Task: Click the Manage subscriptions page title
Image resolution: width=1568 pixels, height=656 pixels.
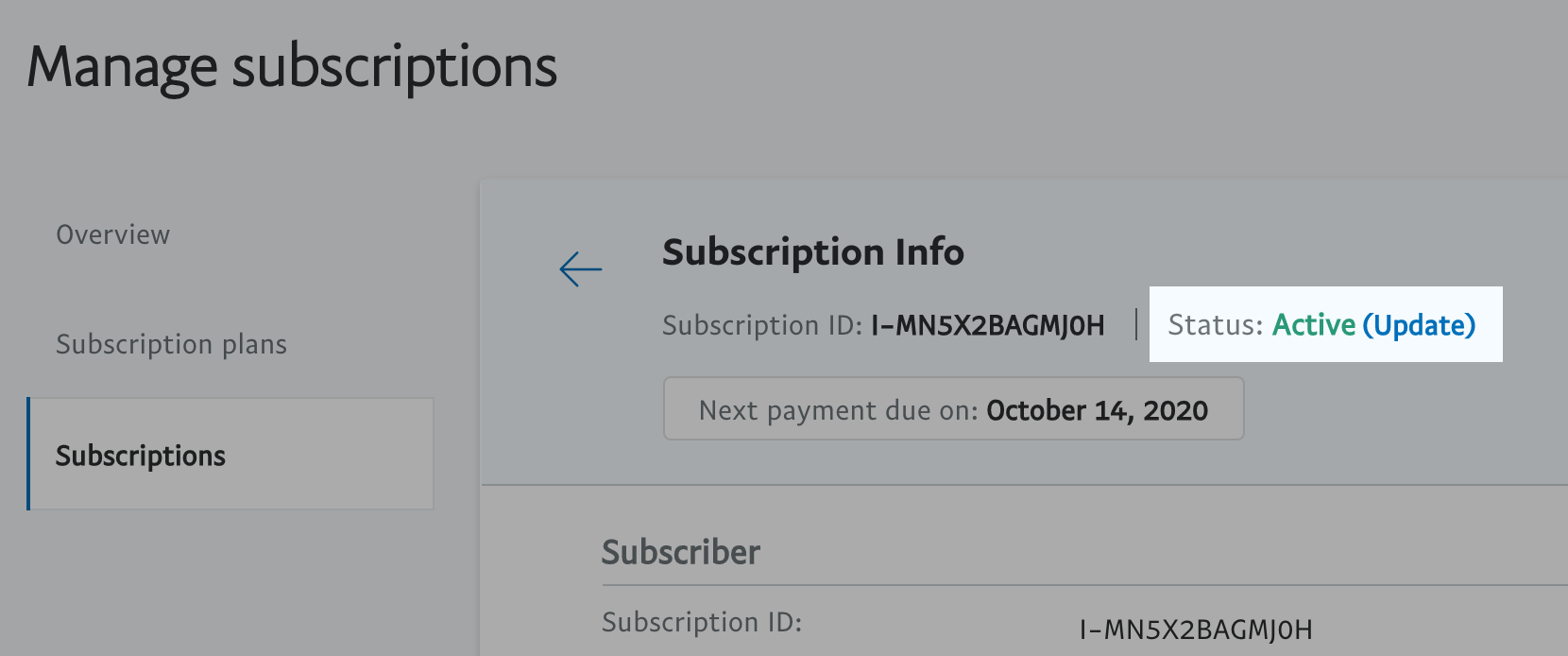Action: 292,68
